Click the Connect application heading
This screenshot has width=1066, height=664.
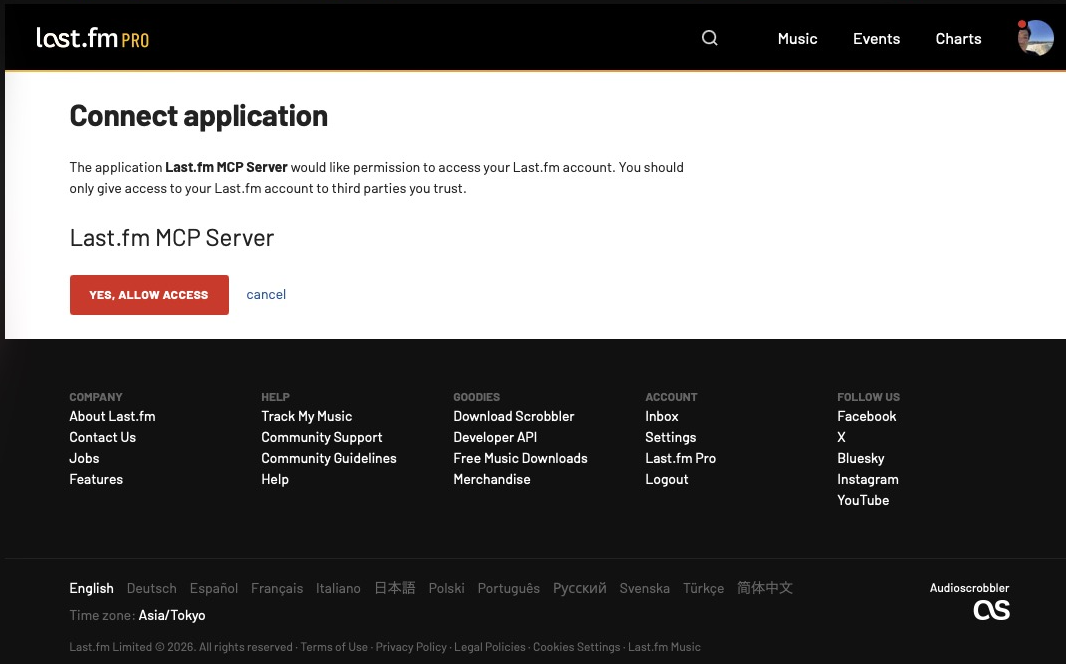(199, 116)
